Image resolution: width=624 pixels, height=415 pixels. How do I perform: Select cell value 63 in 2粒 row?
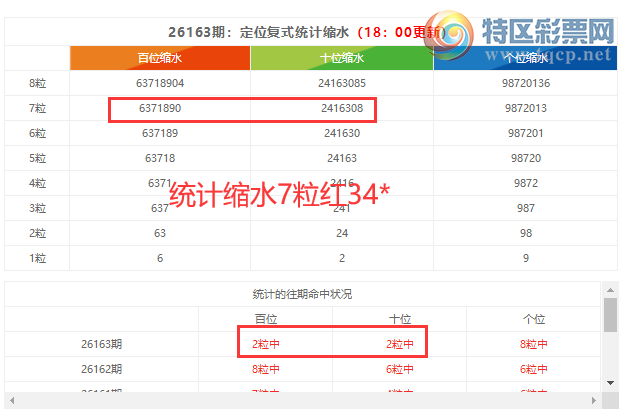(x=160, y=233)
